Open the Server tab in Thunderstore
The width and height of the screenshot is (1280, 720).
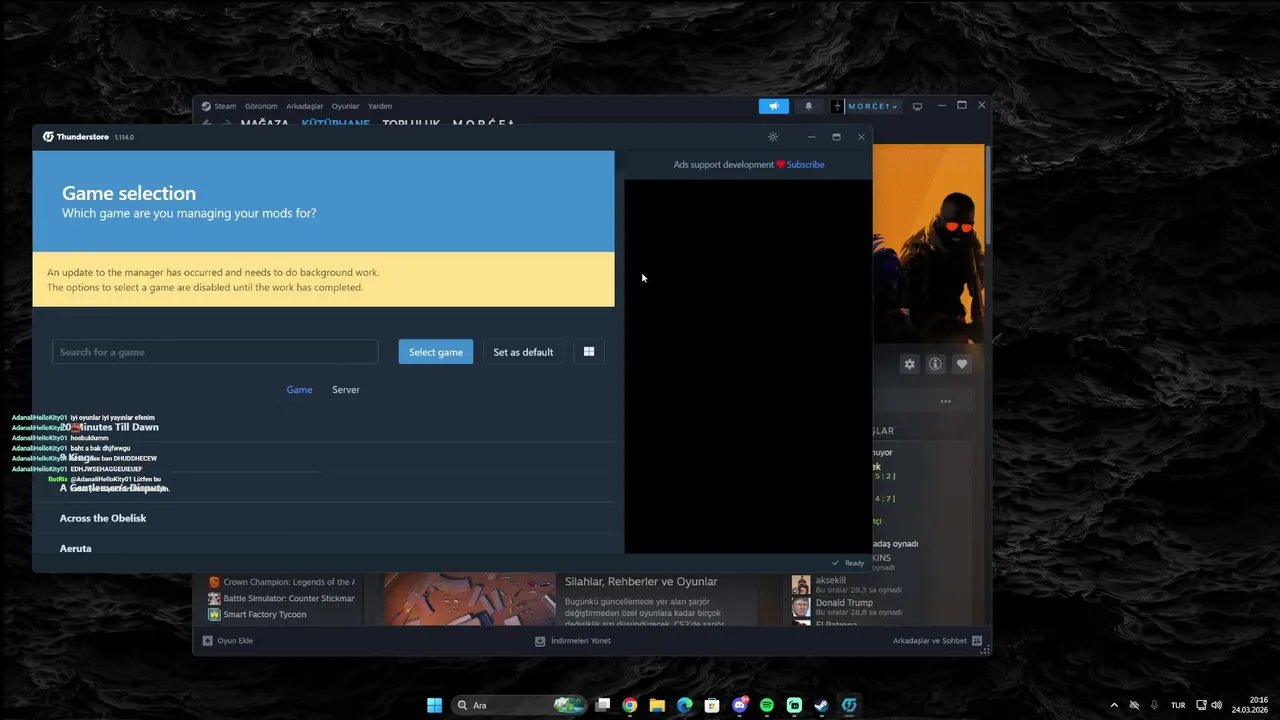pos(346,390)
